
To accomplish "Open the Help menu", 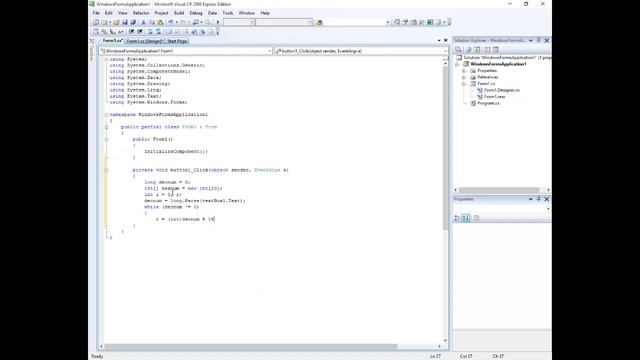I will click(x=265, y=13).
